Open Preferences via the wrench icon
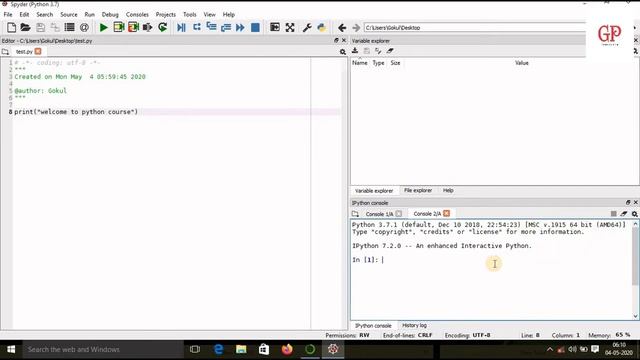The width and height of the screenshot is (640, 360). point(307,27)
